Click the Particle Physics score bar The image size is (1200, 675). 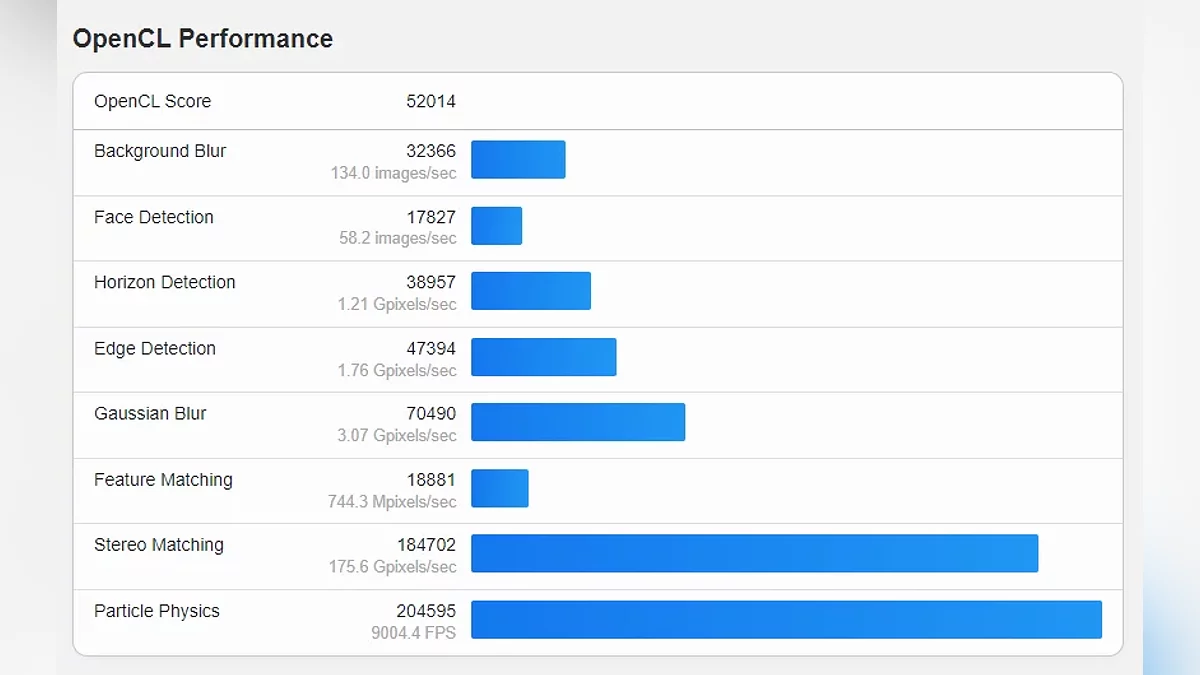click(x=786, y=619)
